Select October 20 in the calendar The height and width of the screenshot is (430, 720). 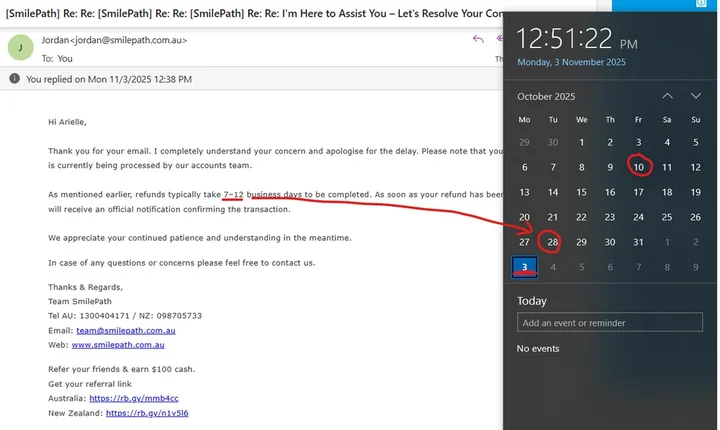[524, 217]
